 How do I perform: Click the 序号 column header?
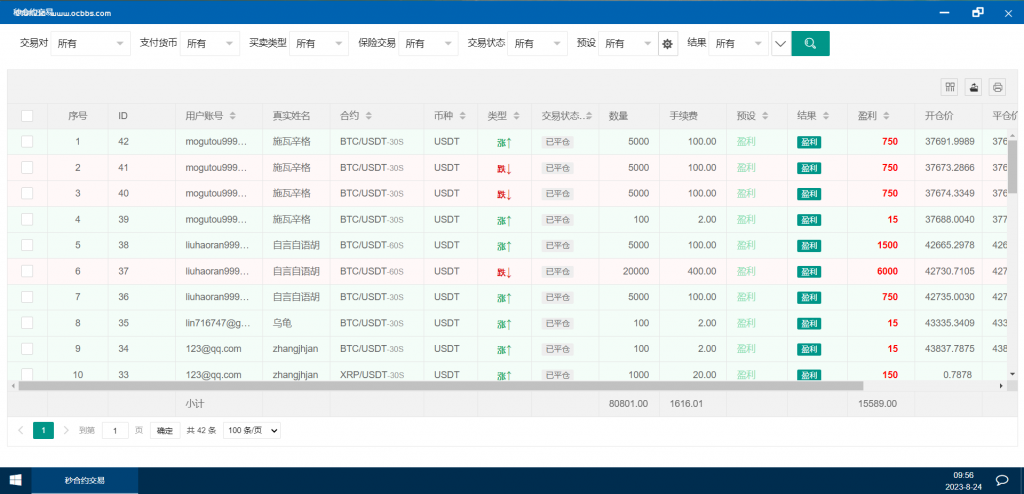pyautogui.click(x=78, y=116)
